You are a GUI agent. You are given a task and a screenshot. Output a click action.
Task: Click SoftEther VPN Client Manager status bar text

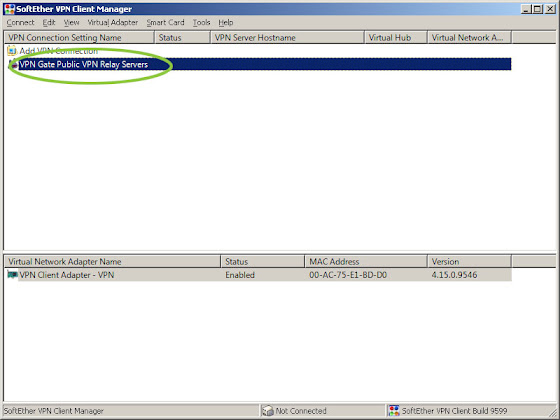54,411
